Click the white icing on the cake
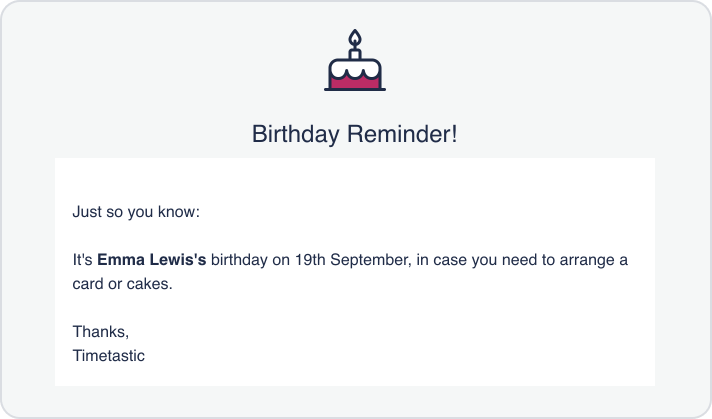The width and height of the screenshot is (712, 419). (x=355, y=67)
